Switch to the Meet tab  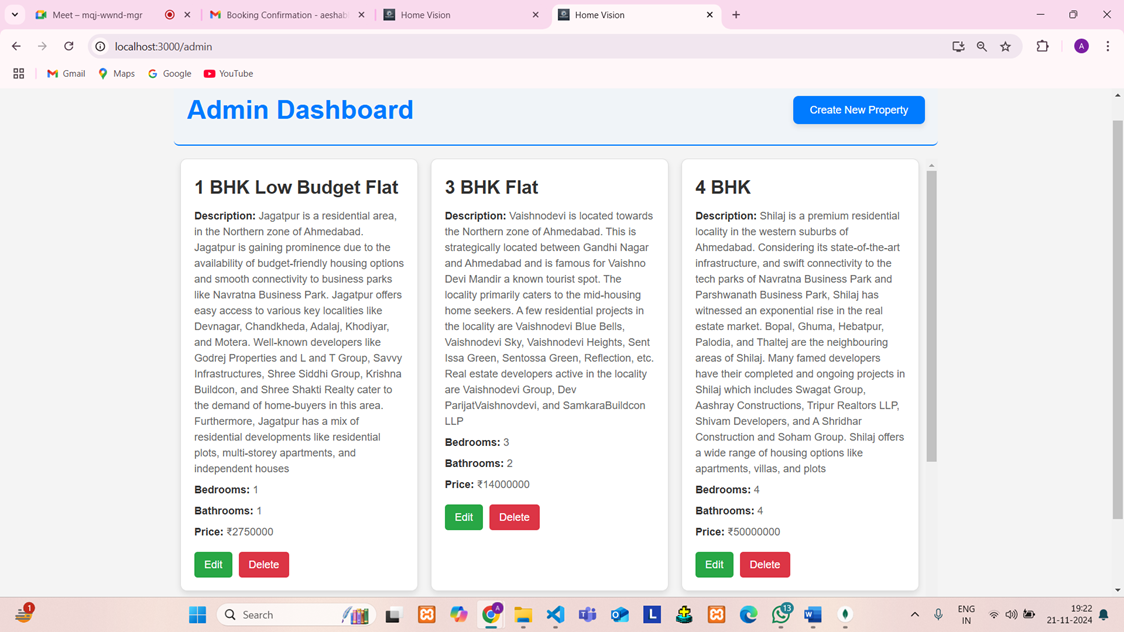[x=95, y=15]
